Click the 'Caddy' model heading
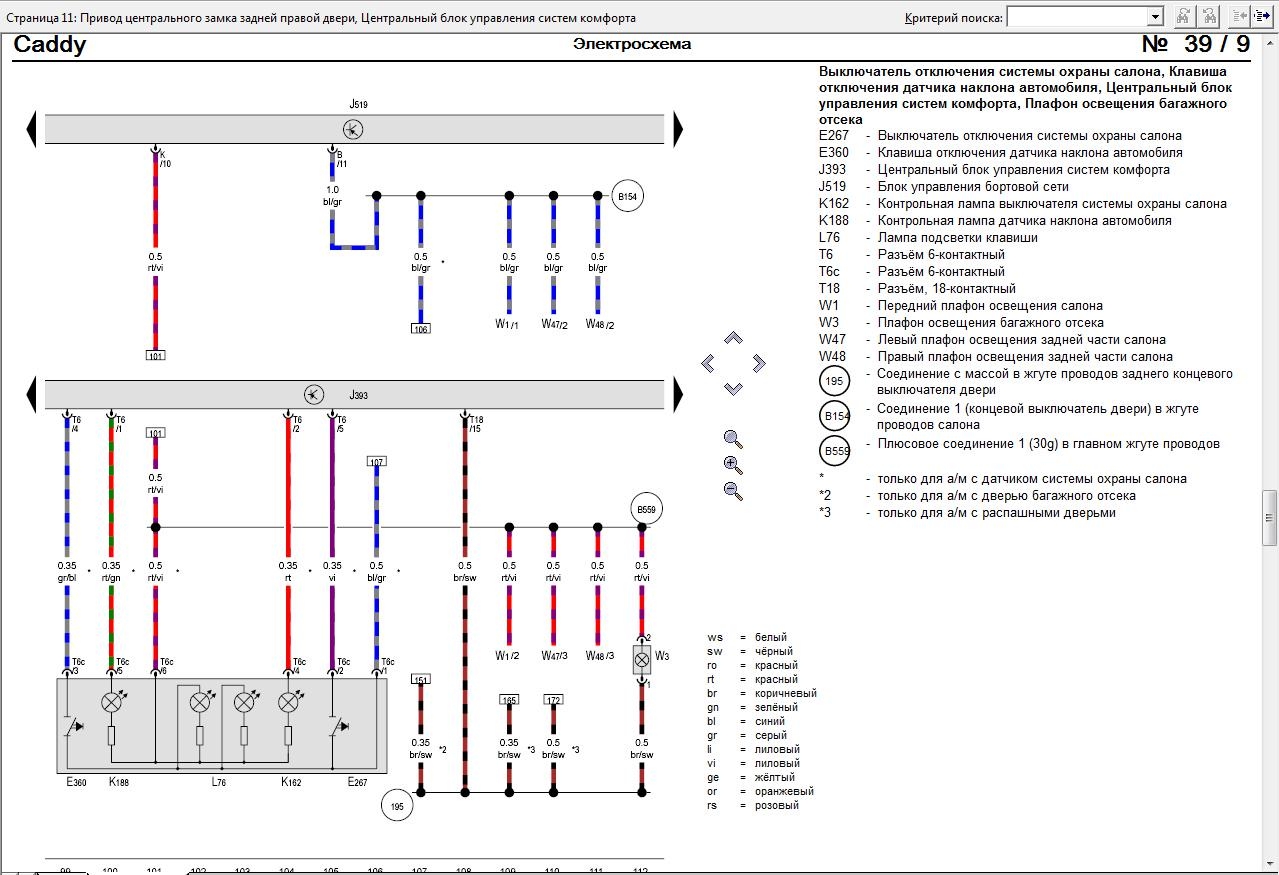This screenshot has height=875, width=1279. 50,45
